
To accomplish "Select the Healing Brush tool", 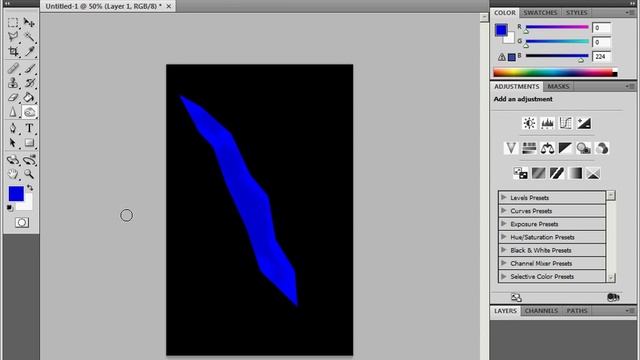I will click(13, 68).
